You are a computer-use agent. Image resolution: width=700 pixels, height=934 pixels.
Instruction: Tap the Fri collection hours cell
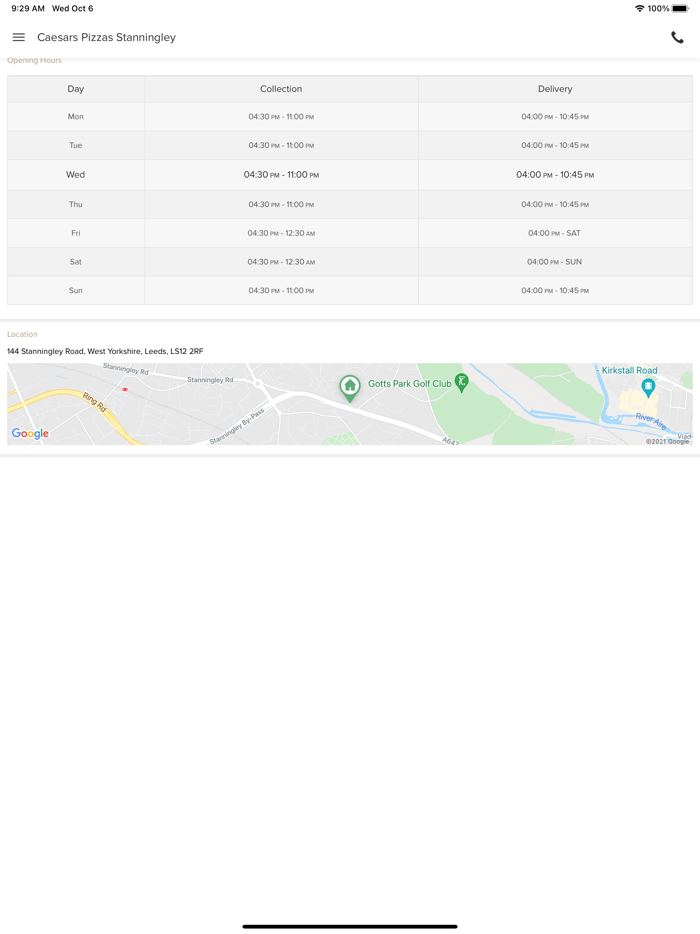click(x=281, y=233)
